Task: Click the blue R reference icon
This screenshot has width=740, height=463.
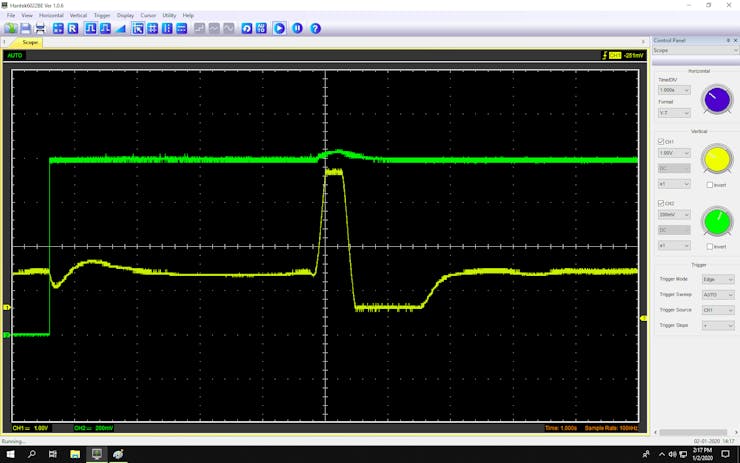Action: click(73, 29)
